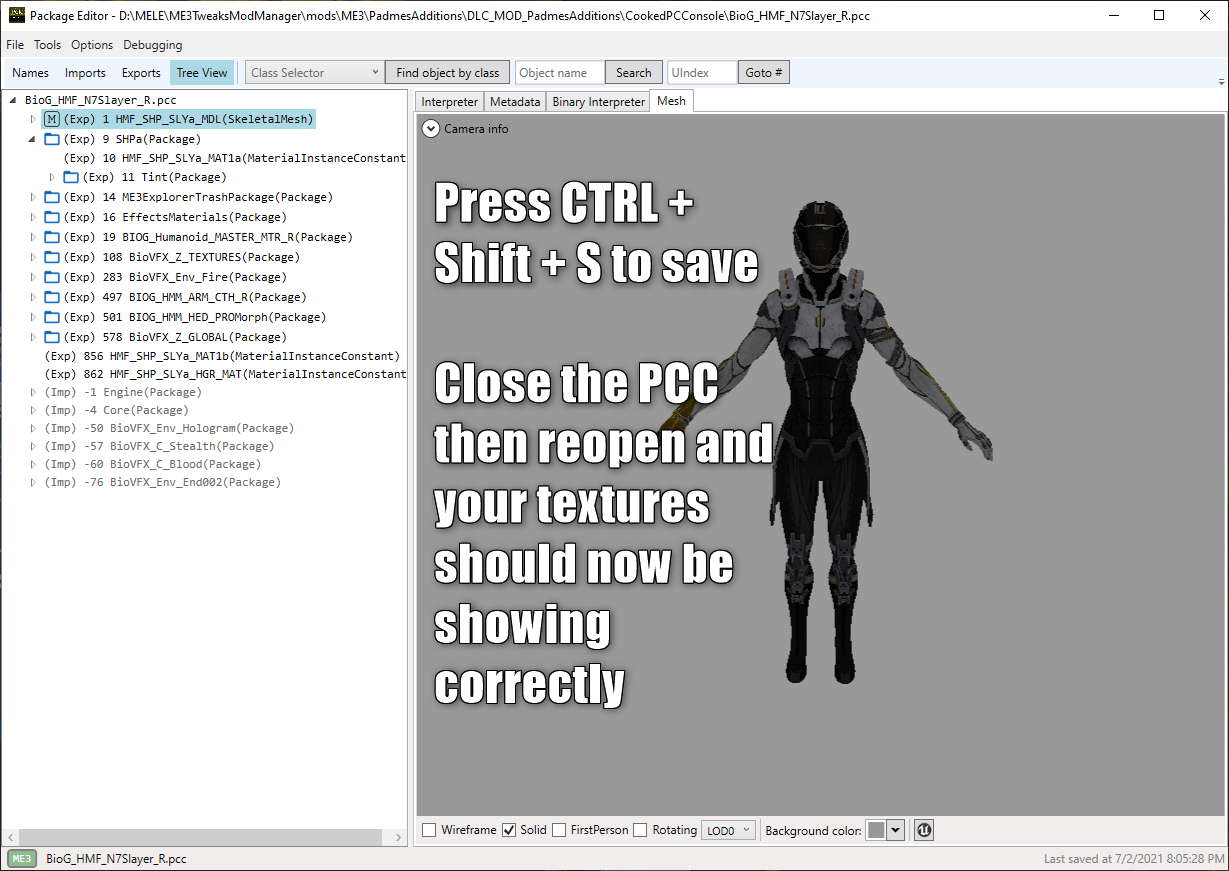1229x871 pixels.
Task: Switch to the Metadata tab
Action: [515, 102]
